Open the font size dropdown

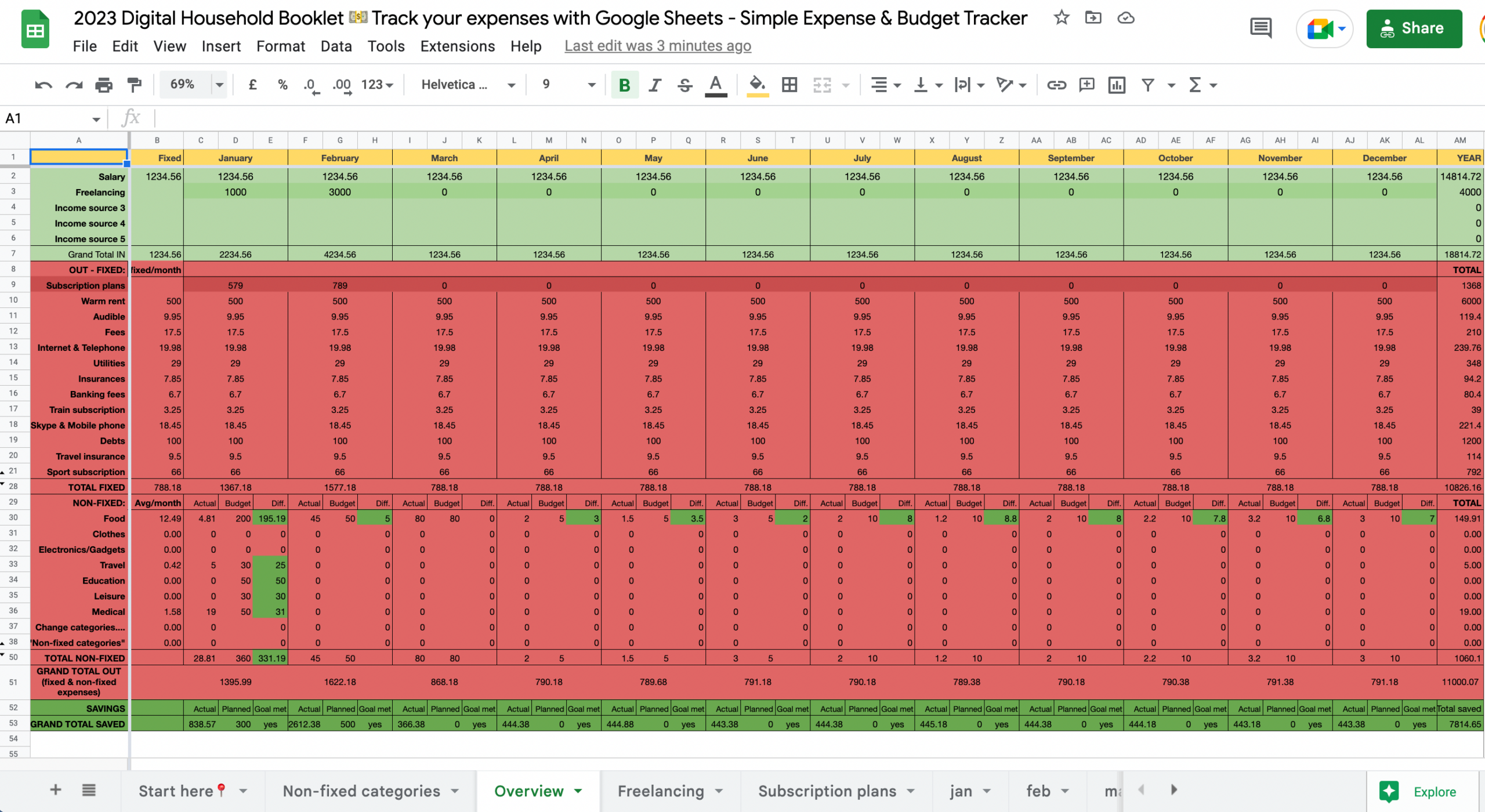coord(591,85)
